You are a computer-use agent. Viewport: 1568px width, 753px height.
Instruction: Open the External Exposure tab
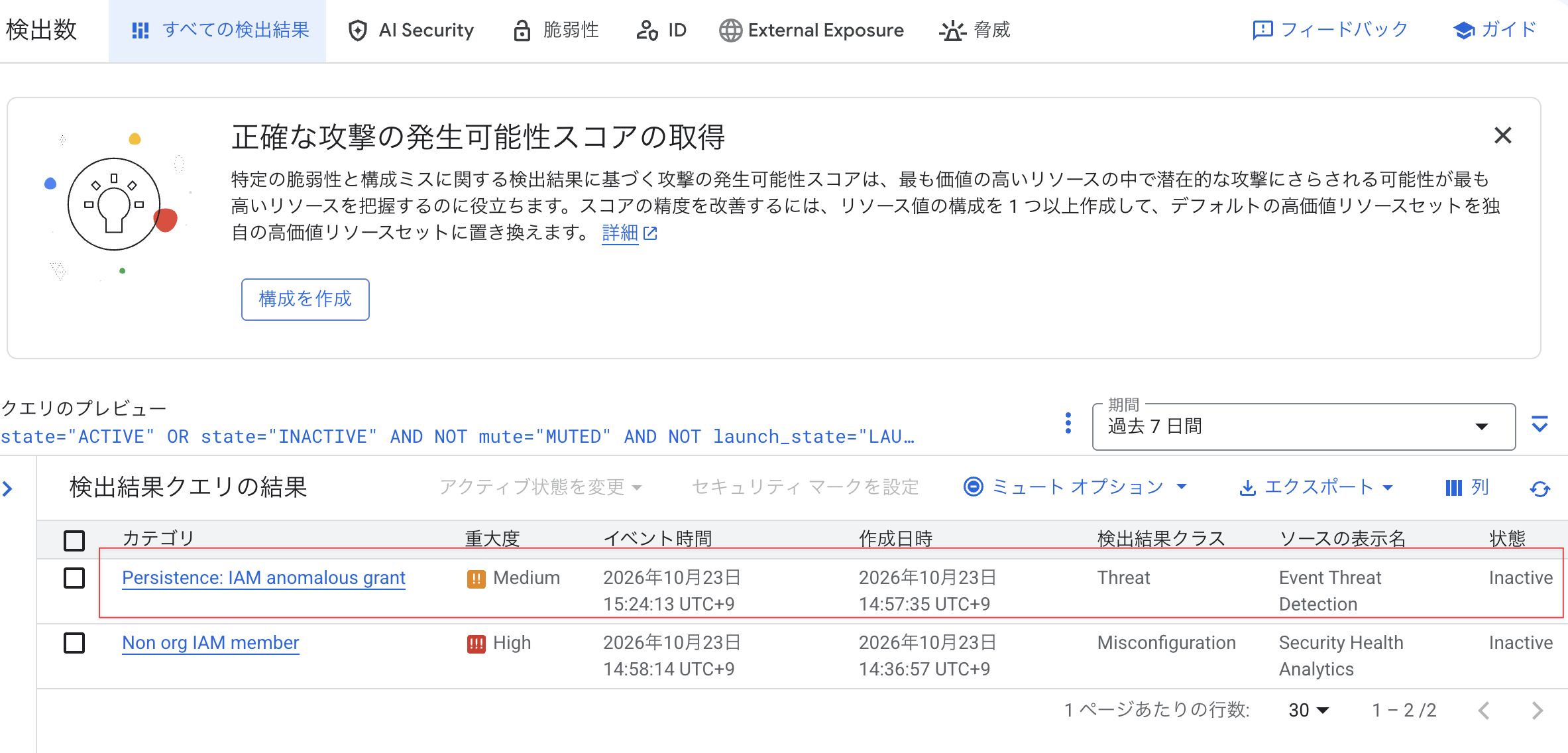tap(811, 30)
